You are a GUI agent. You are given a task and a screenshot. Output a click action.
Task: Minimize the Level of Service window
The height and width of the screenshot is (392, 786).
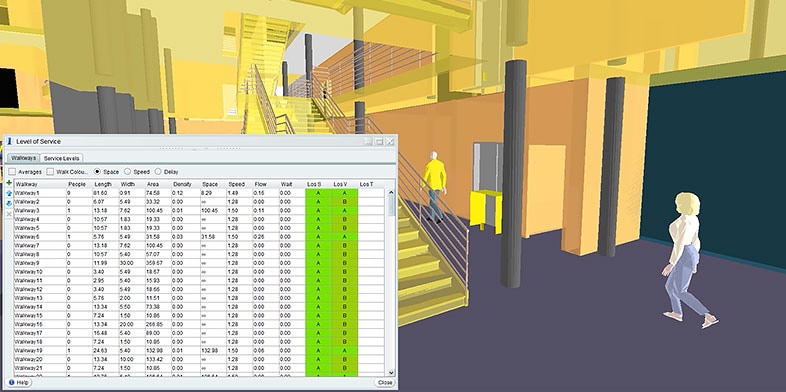coord(368,142)
